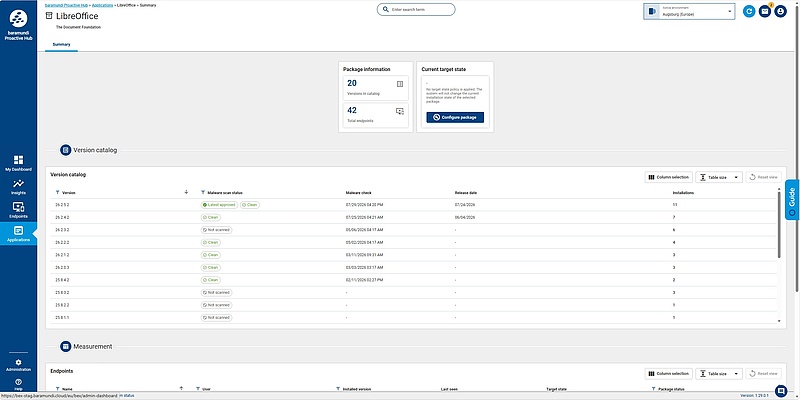The height and width of the screenshot is (400, 800).
Task: Filter Endpoints Name column funnel icon
Action: (x=57, y=389)
